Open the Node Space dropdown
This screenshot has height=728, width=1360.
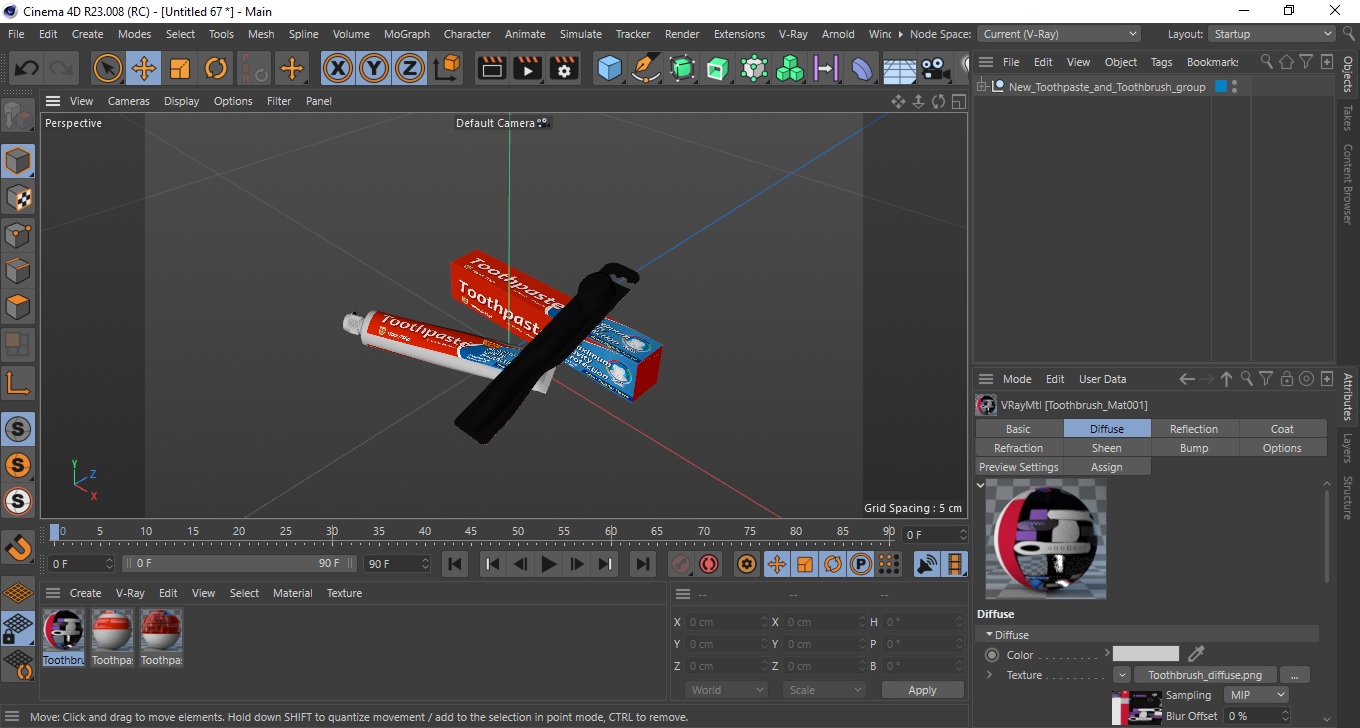1059,34
